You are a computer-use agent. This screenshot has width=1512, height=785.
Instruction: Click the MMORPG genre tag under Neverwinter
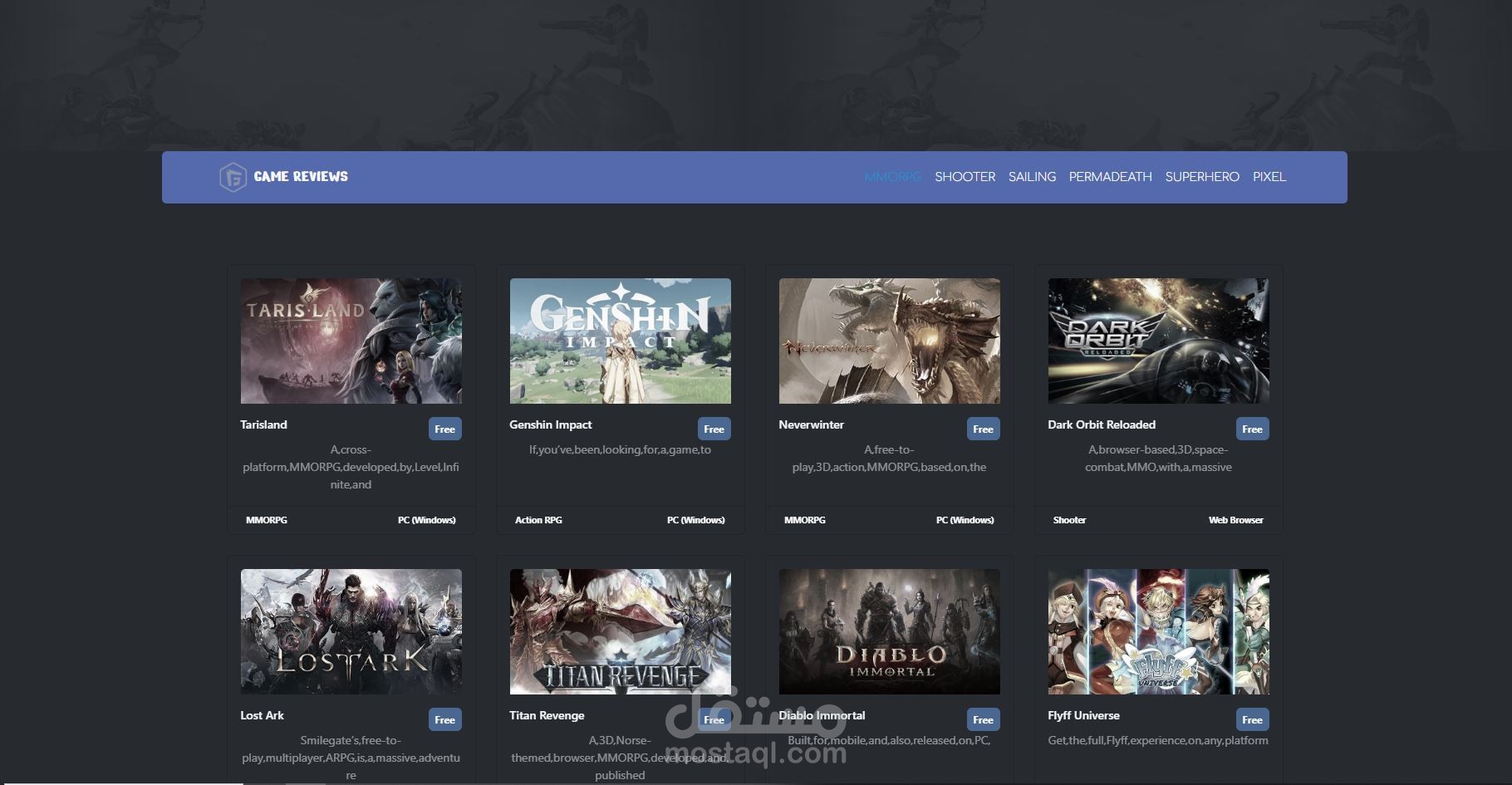click(805, 520)
